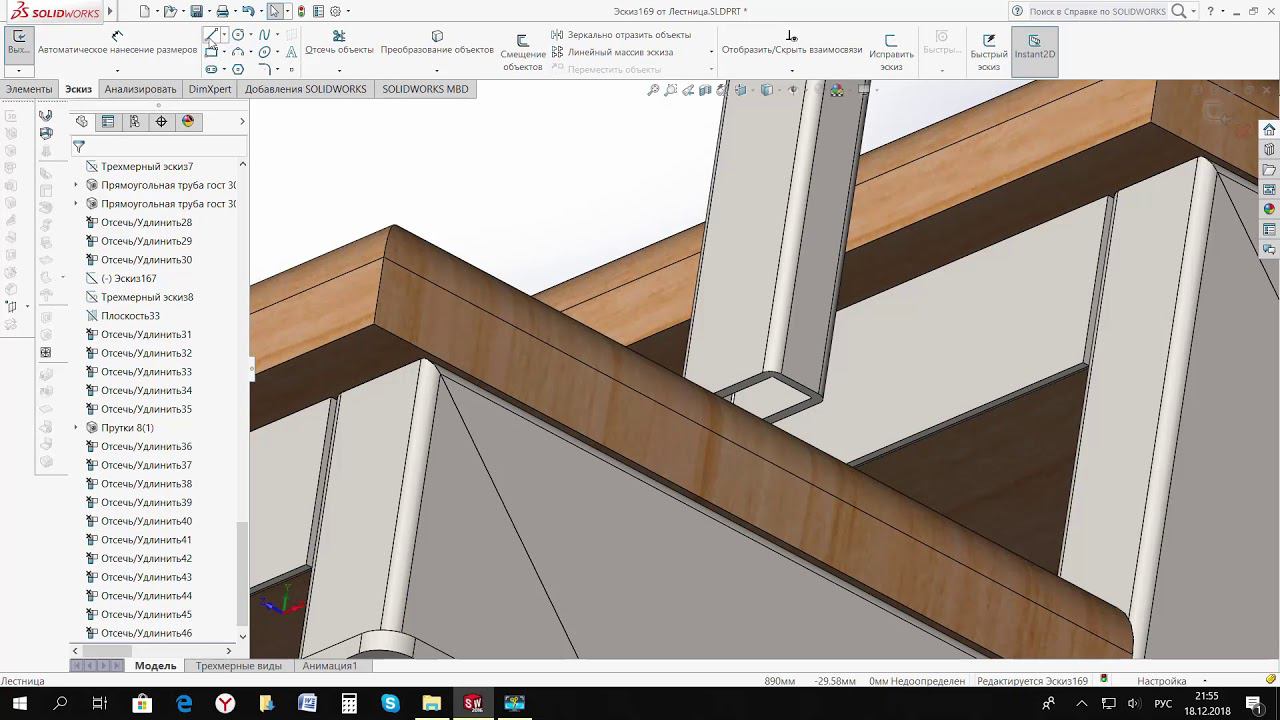
Task: Switch to the Элементы tab
Action: (x=29, y=89)
